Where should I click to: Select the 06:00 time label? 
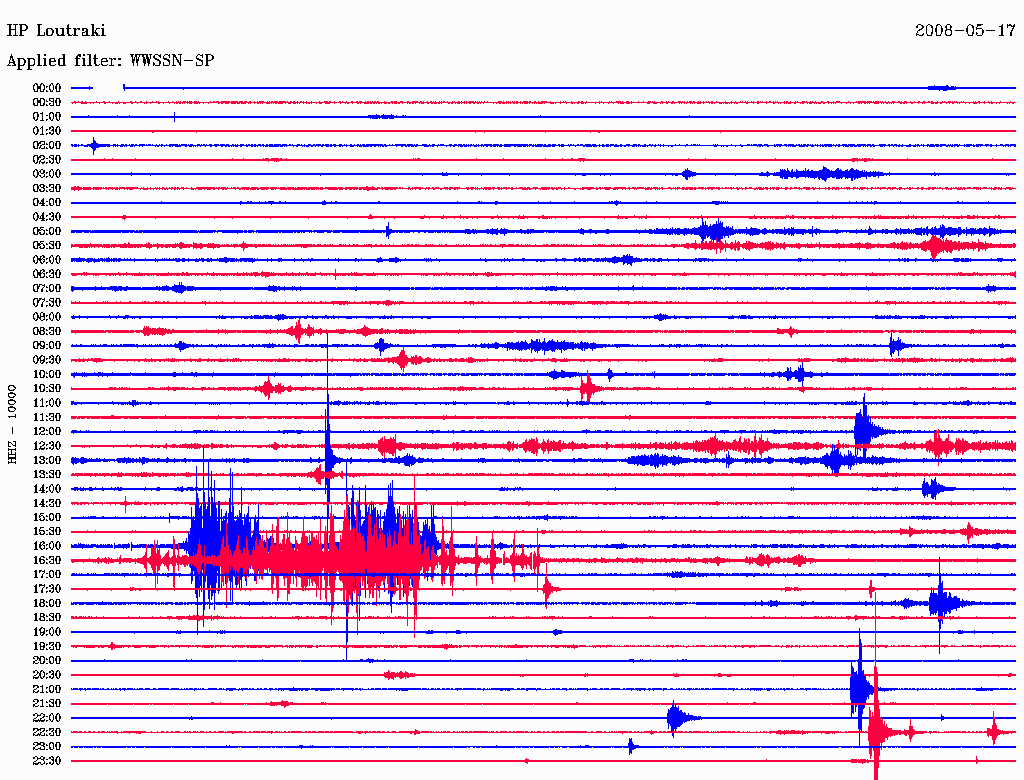47,260
